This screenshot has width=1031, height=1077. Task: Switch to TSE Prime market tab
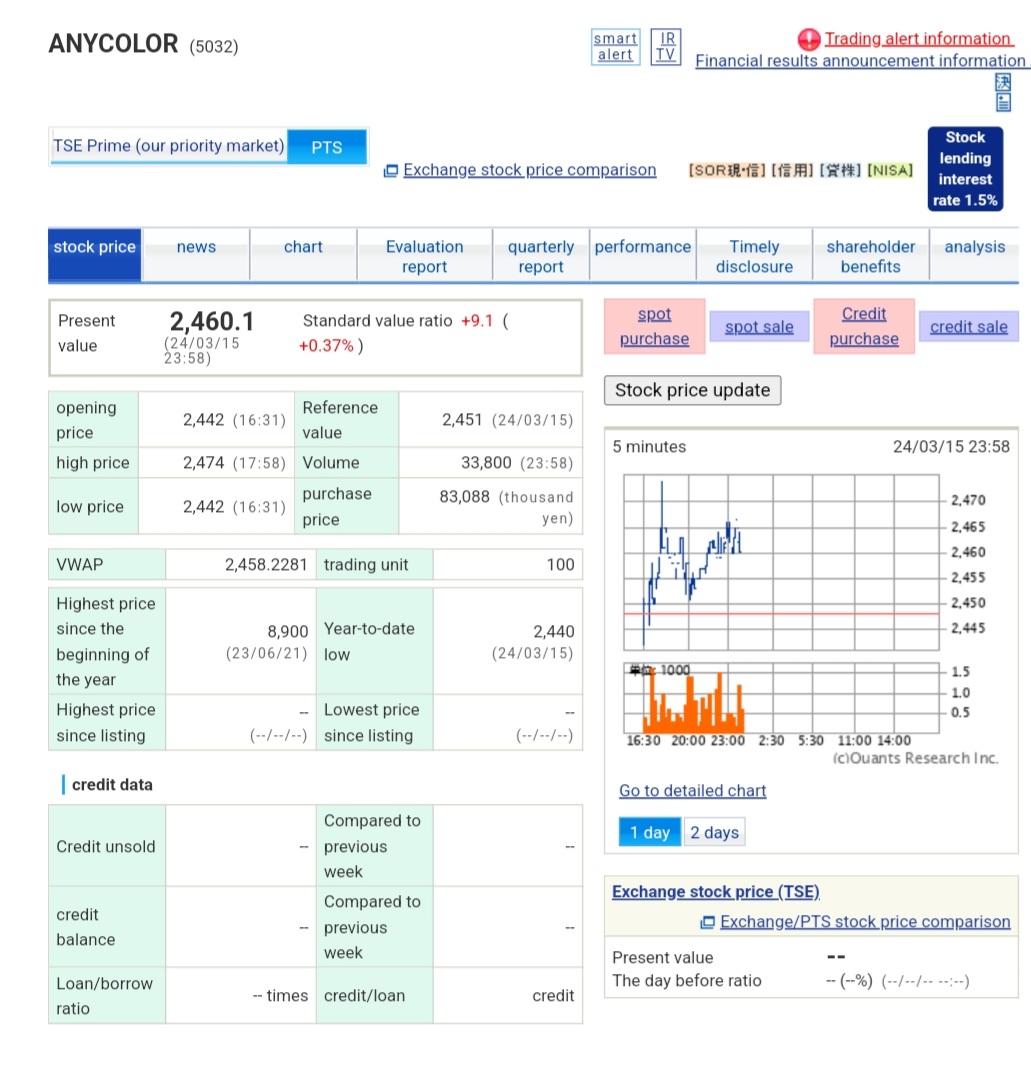[169, 146]
